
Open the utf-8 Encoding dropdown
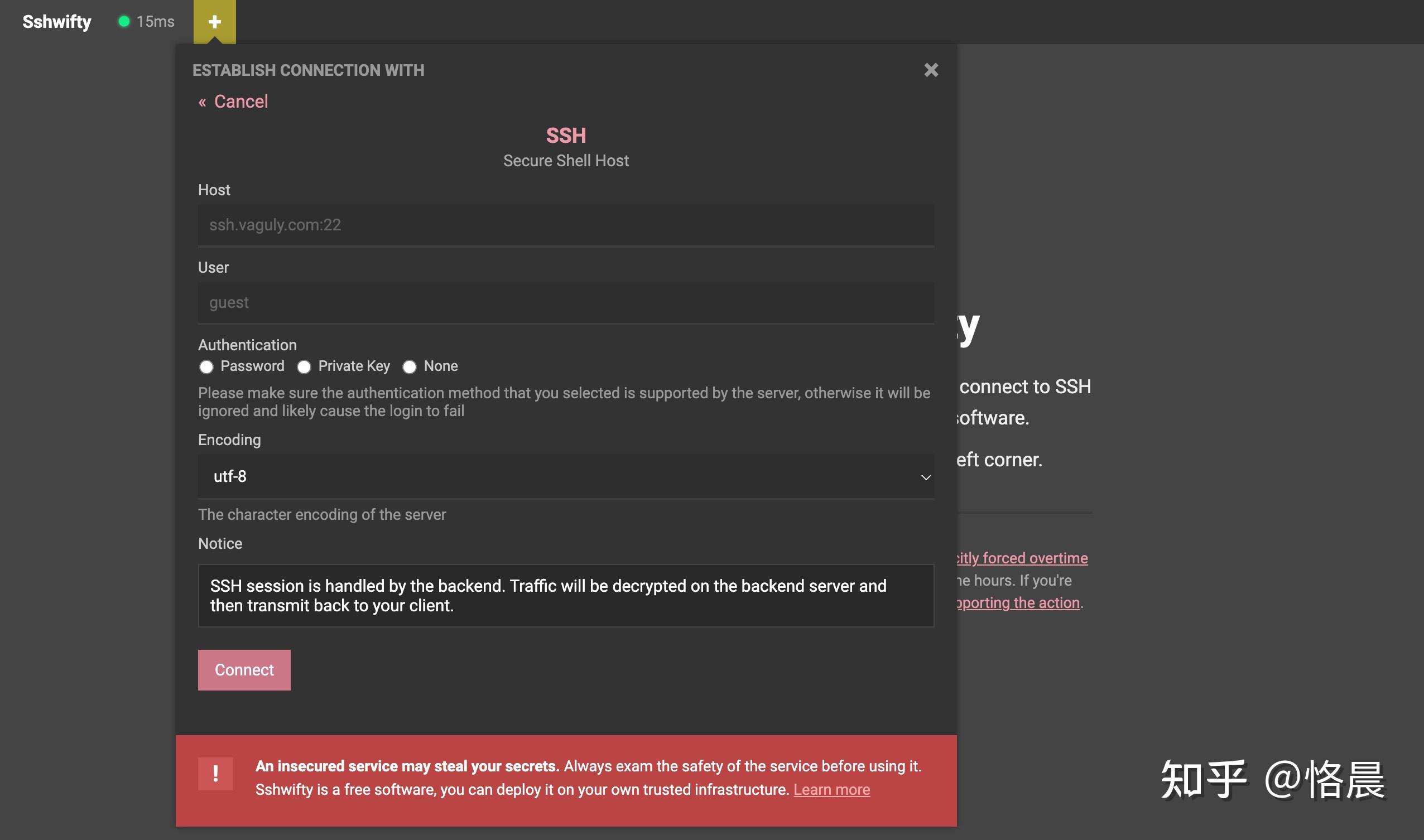pyautogui.click(x=566, y=476)
